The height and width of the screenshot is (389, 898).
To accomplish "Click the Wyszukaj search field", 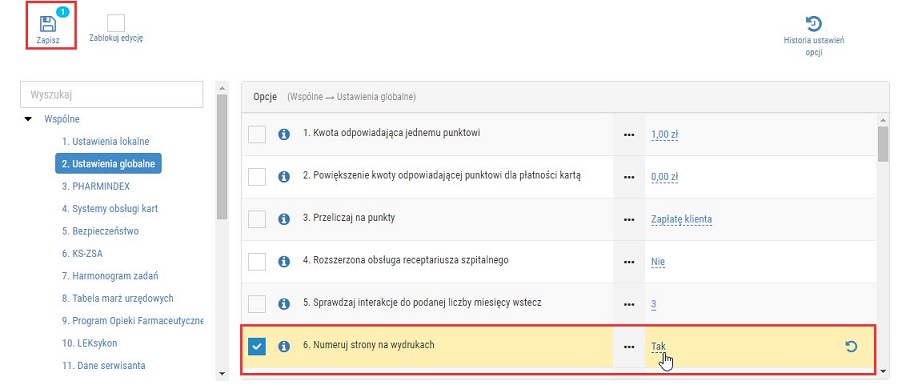I will (112, 95).
